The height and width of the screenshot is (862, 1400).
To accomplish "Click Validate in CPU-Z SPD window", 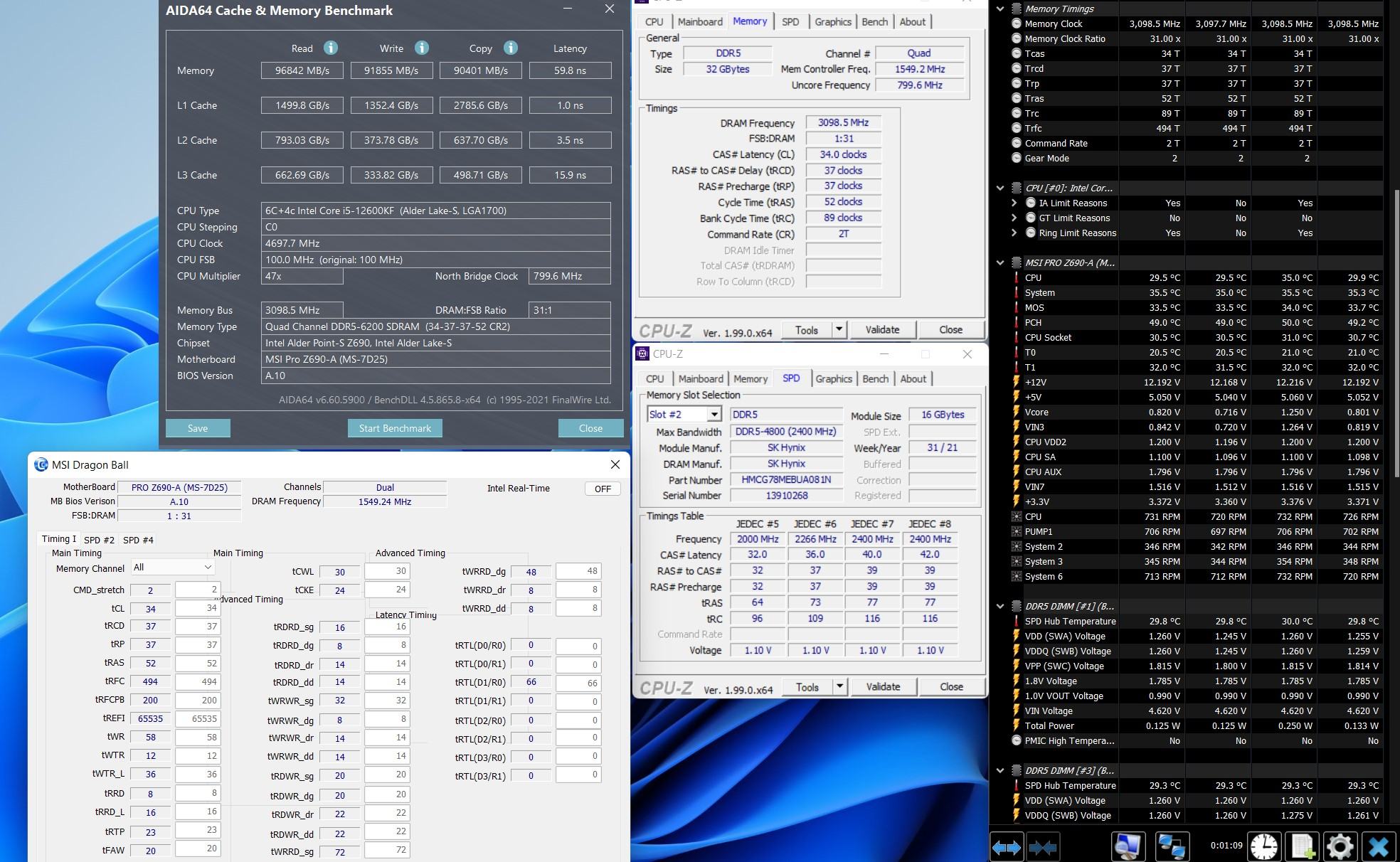I will (883, 686).
